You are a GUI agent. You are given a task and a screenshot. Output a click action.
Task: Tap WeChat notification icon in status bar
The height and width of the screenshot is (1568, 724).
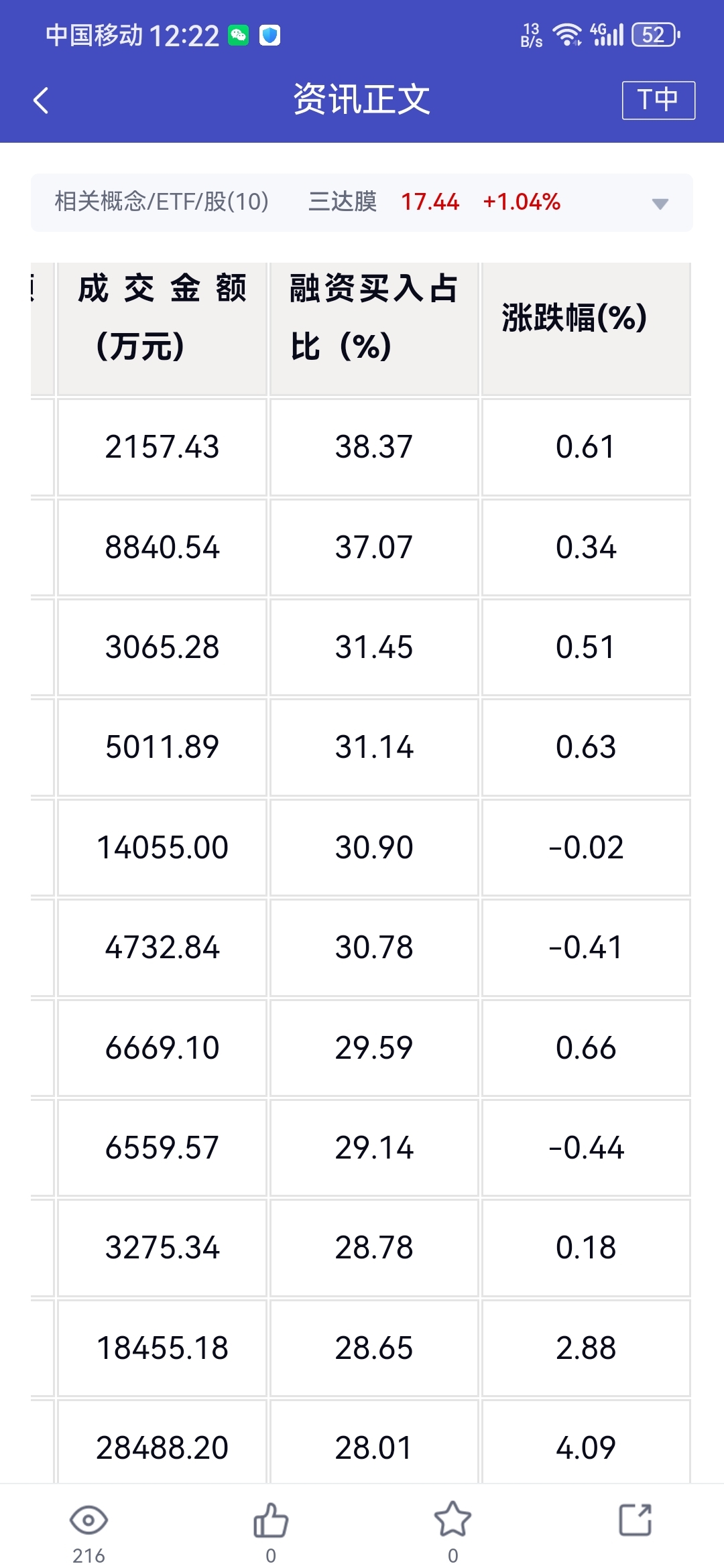[239, 35]
